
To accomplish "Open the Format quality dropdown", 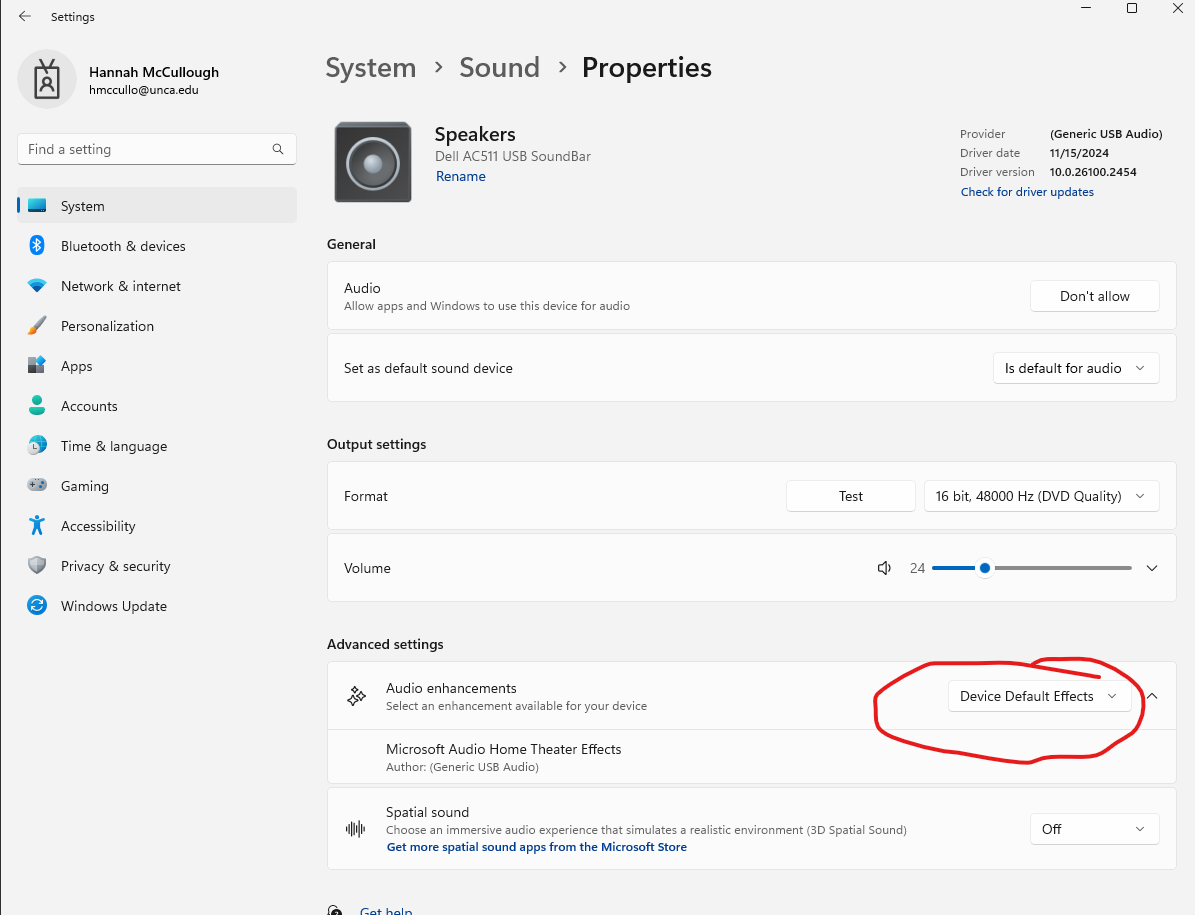I will pyautogui.click(x=1041, y=495).
